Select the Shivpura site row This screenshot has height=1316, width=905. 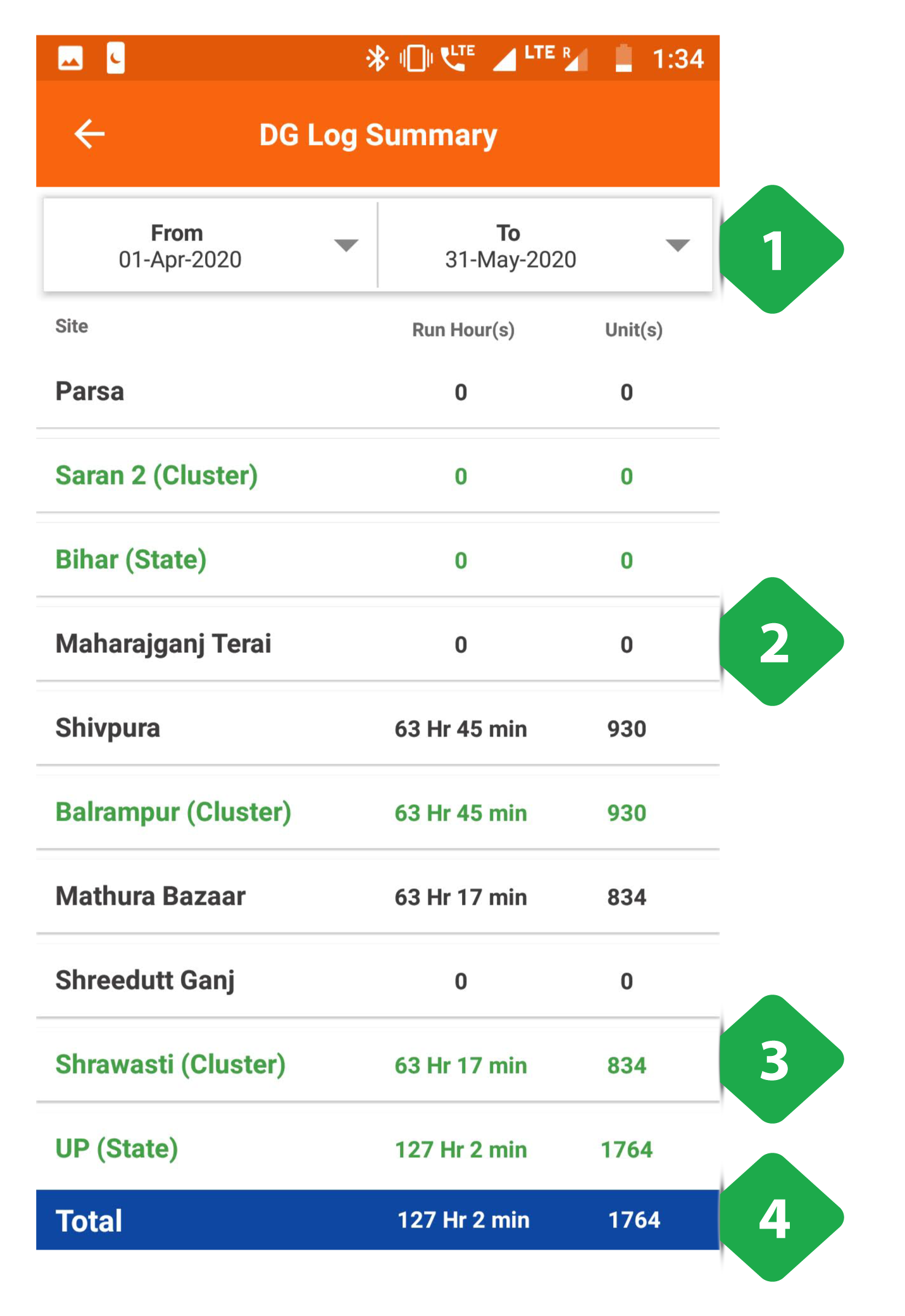coord(378,728)
